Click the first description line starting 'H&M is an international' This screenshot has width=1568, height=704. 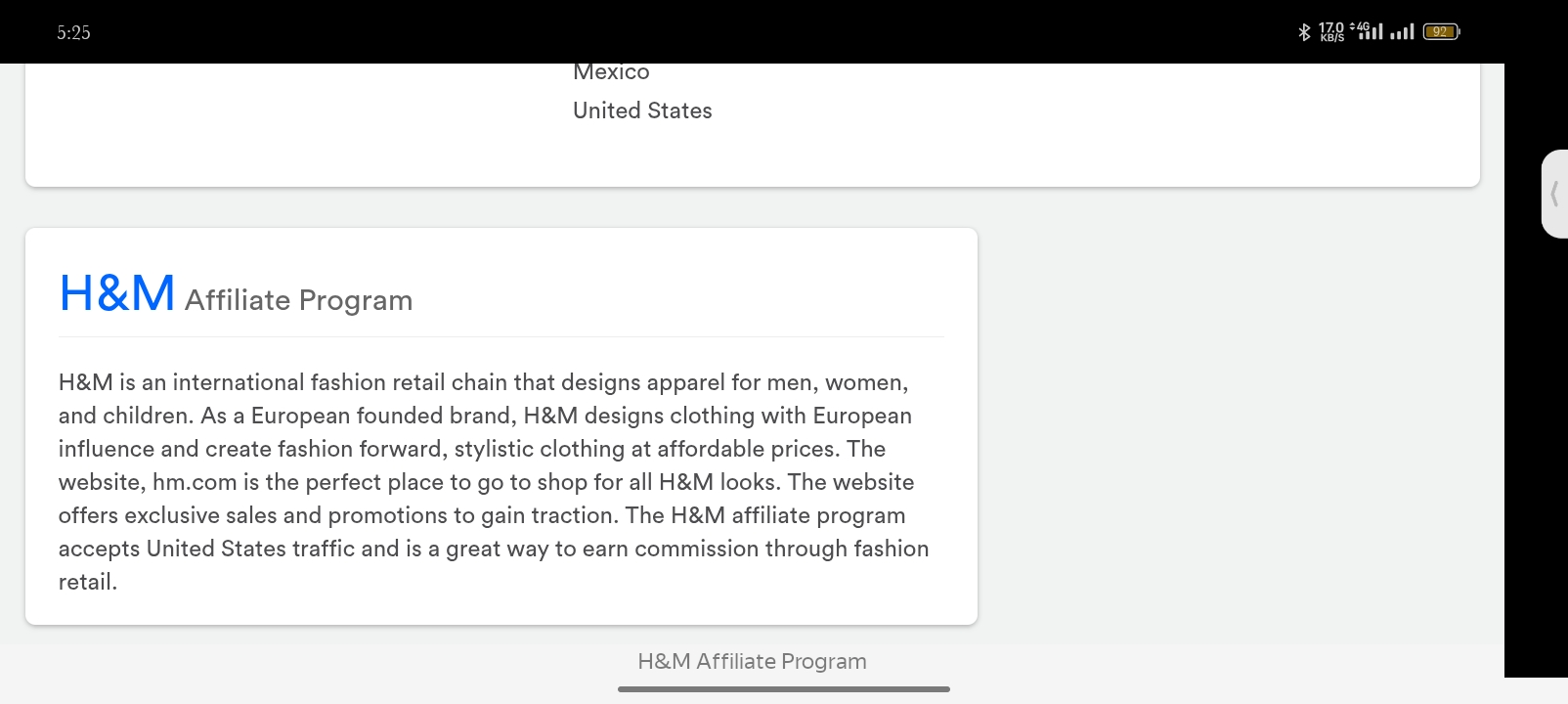(x=483, y=382)
